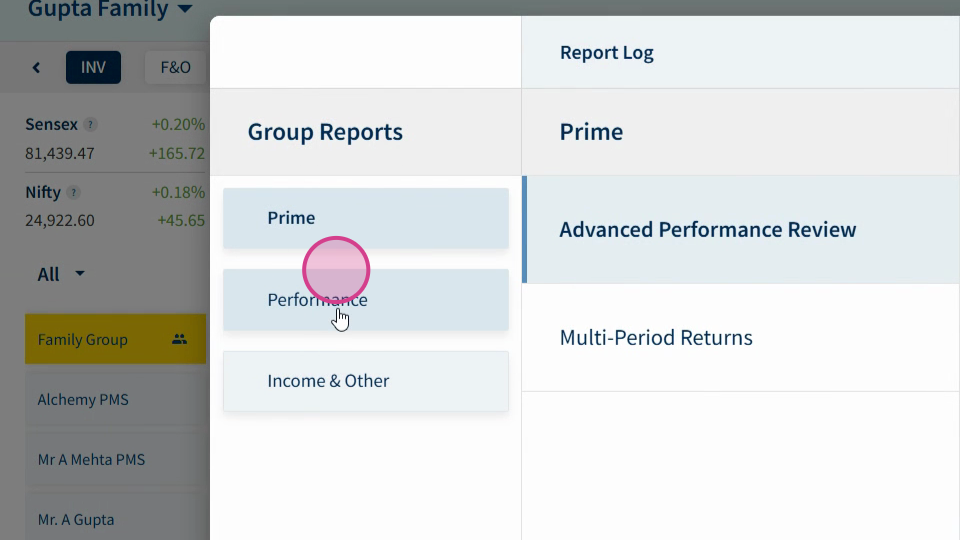Click the Sensex help question icon
Screen dimensions: 960x540
tap(90, 124)
